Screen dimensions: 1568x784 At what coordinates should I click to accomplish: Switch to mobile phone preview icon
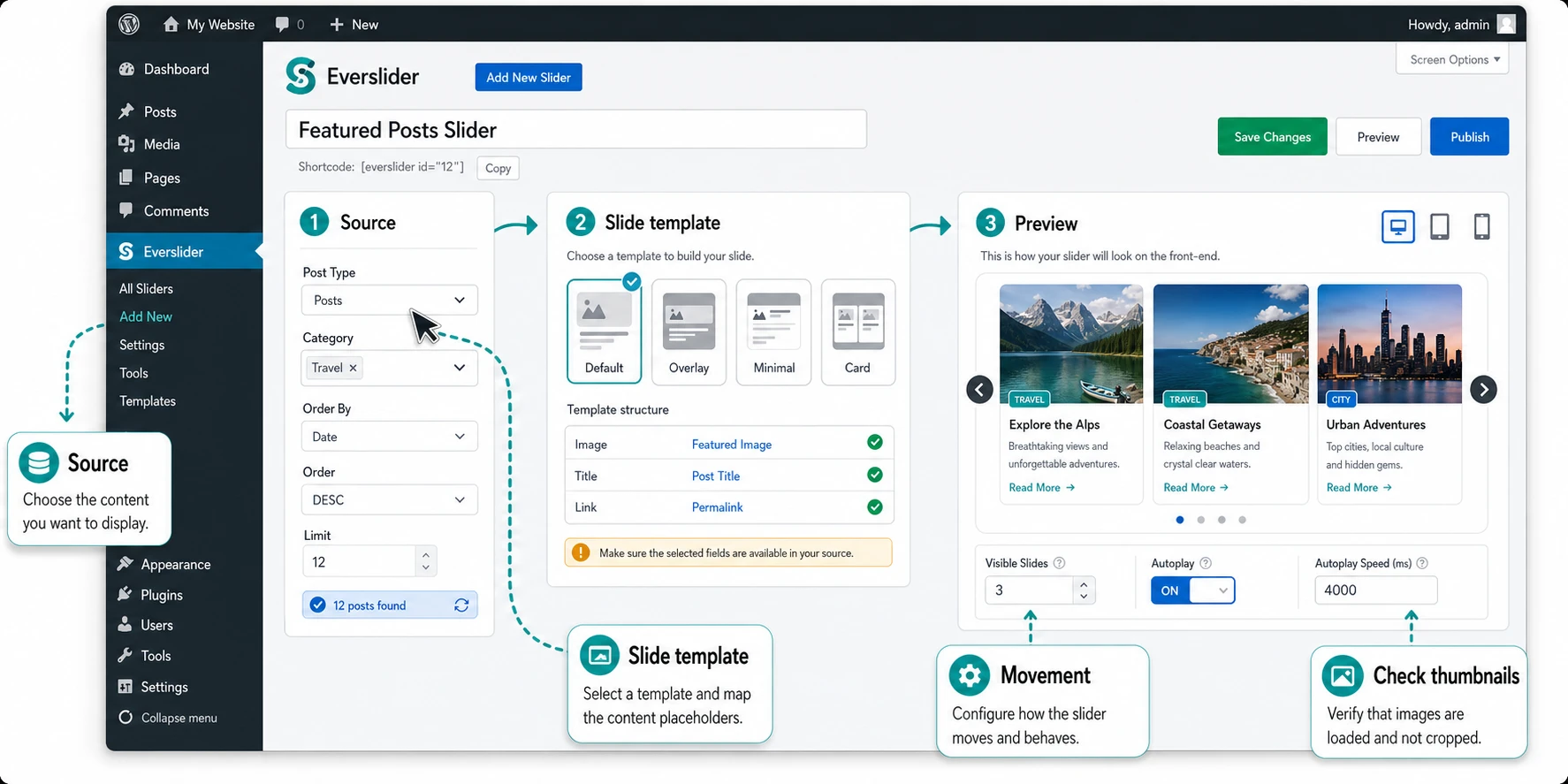pos(1481,226)
